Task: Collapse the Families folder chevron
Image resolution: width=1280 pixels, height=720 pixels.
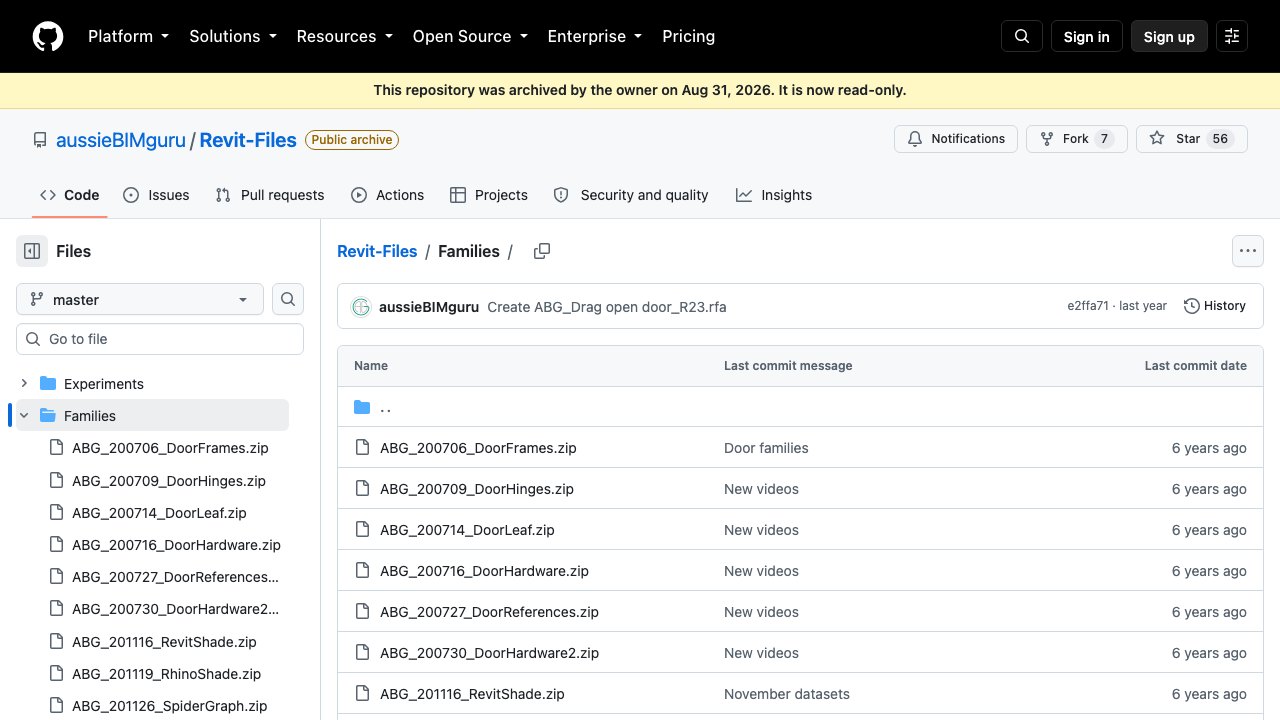Action: pyautogui.click(x=24, y=415)
